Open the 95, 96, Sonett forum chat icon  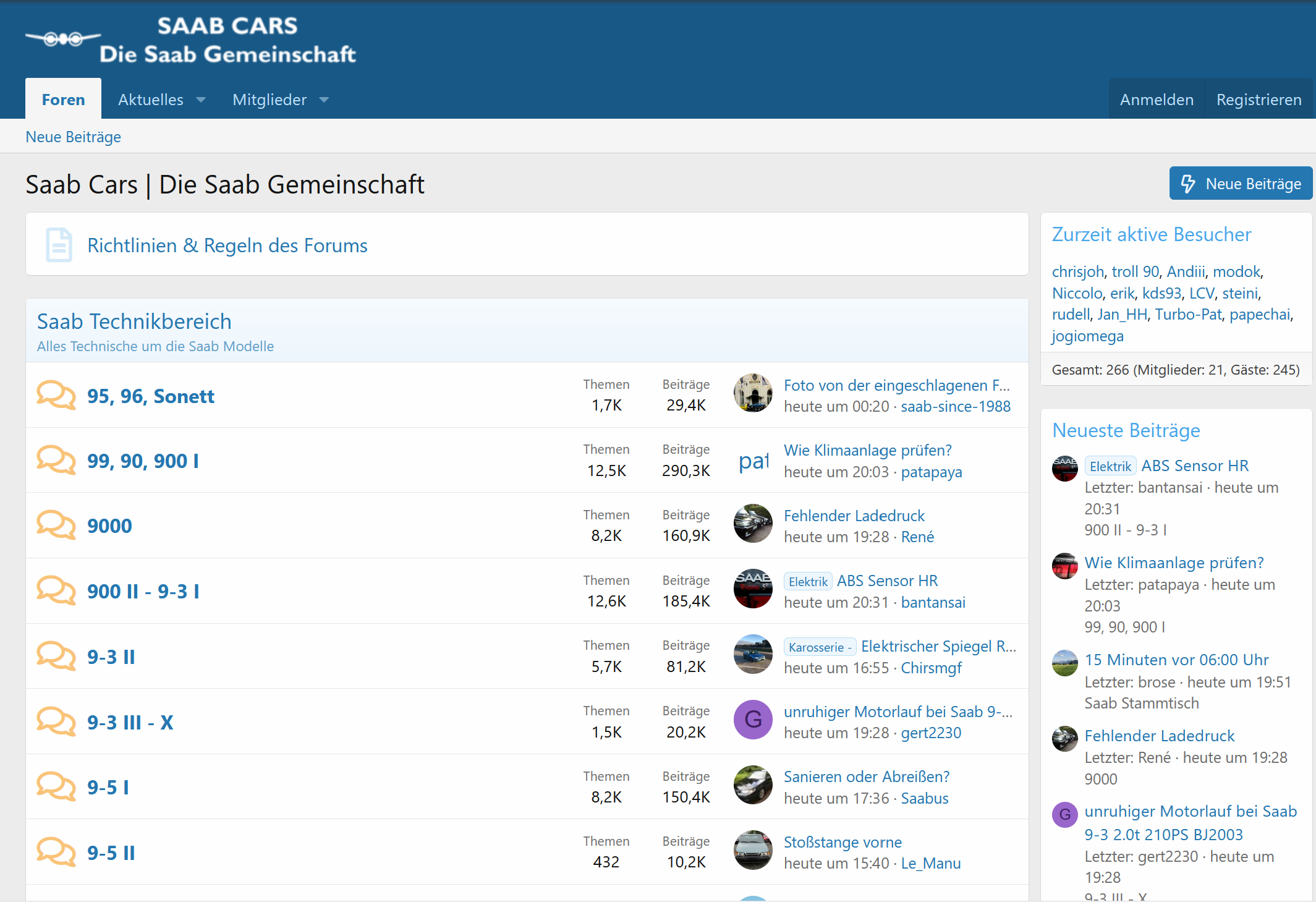pos(56,396)
